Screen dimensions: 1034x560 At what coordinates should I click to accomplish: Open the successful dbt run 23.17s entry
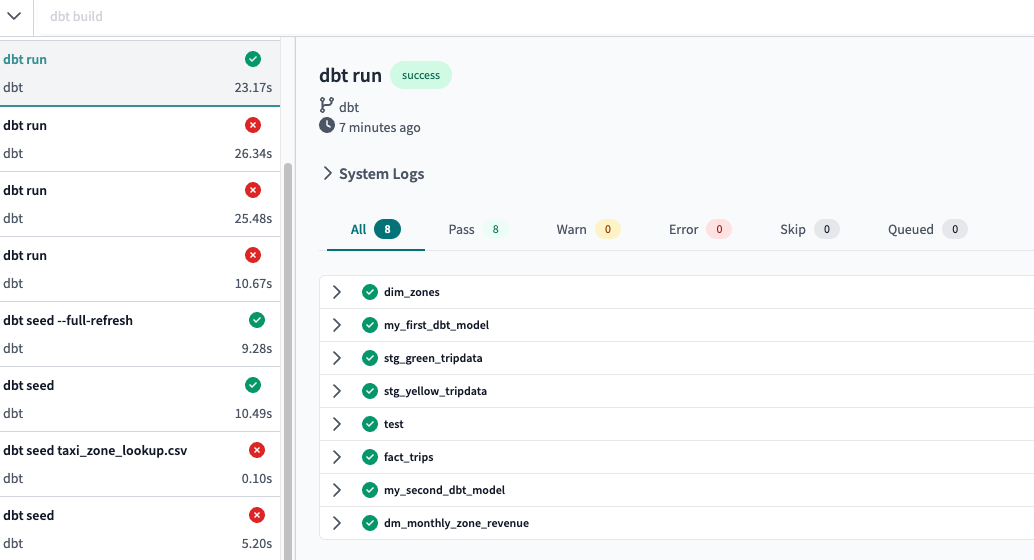(140, 73)
